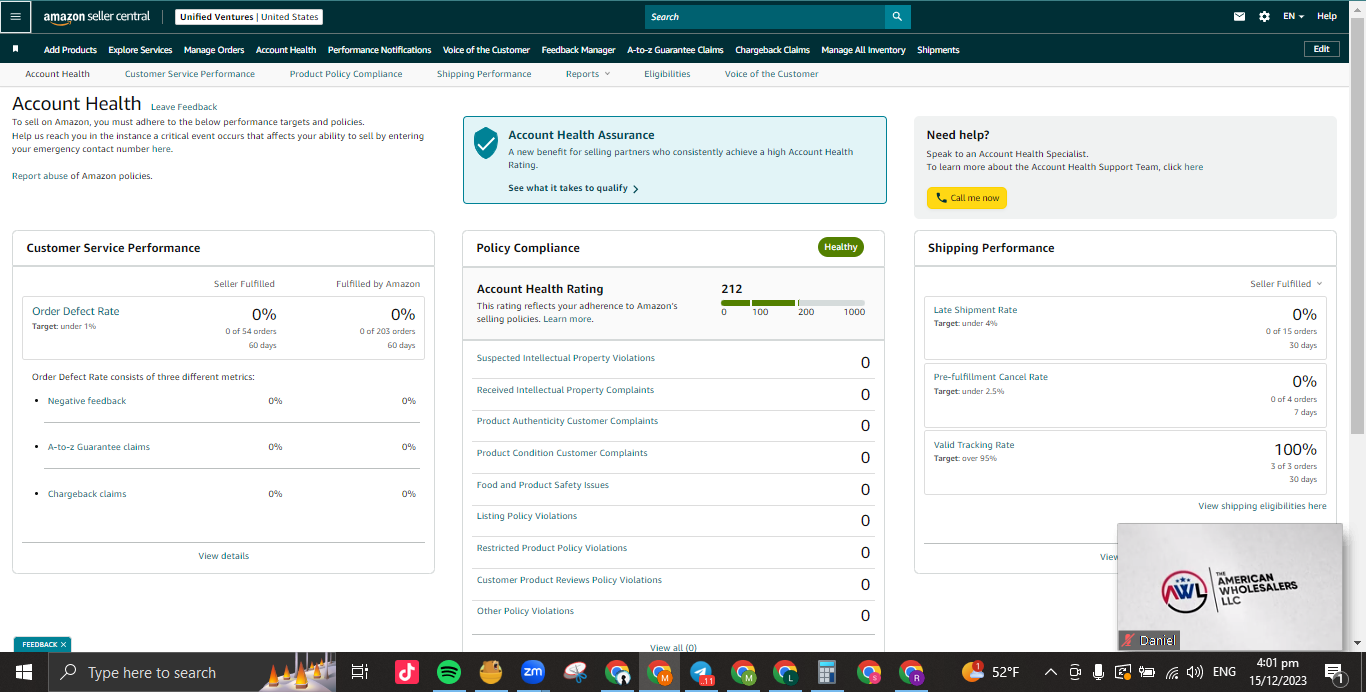This screenshot has width=1366, height=692.
Task: Open Listing Policy Violations
Action: [x=527, y=516]
